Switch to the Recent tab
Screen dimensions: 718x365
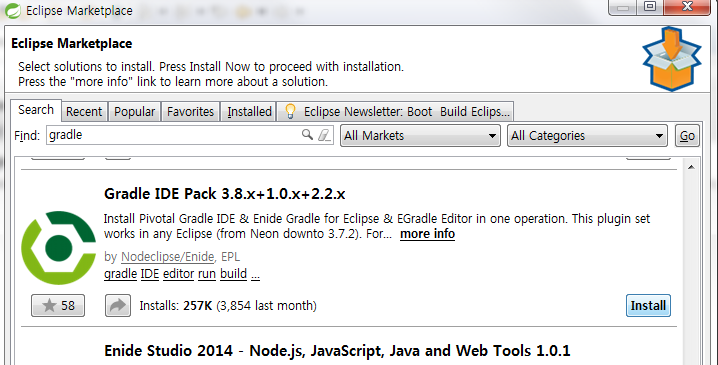tap(84, 112)
